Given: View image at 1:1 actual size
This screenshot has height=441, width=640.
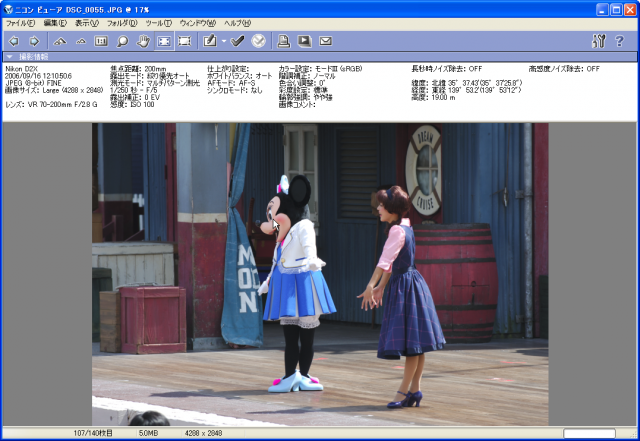Looking at the screenshot, I should click(101, 41).
